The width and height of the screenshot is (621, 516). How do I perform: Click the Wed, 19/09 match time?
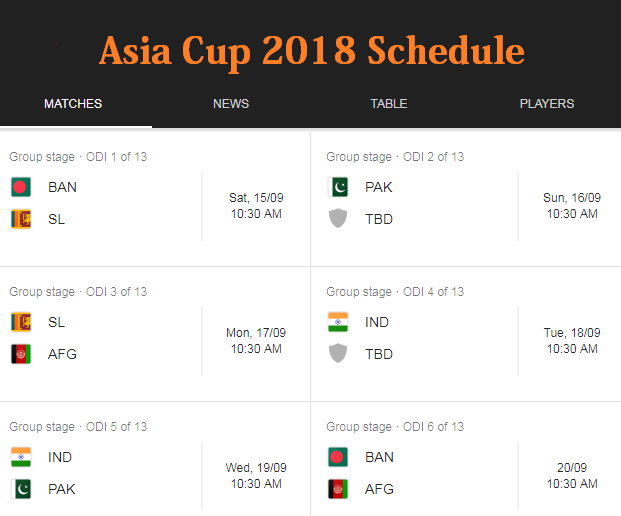point(256,476)
